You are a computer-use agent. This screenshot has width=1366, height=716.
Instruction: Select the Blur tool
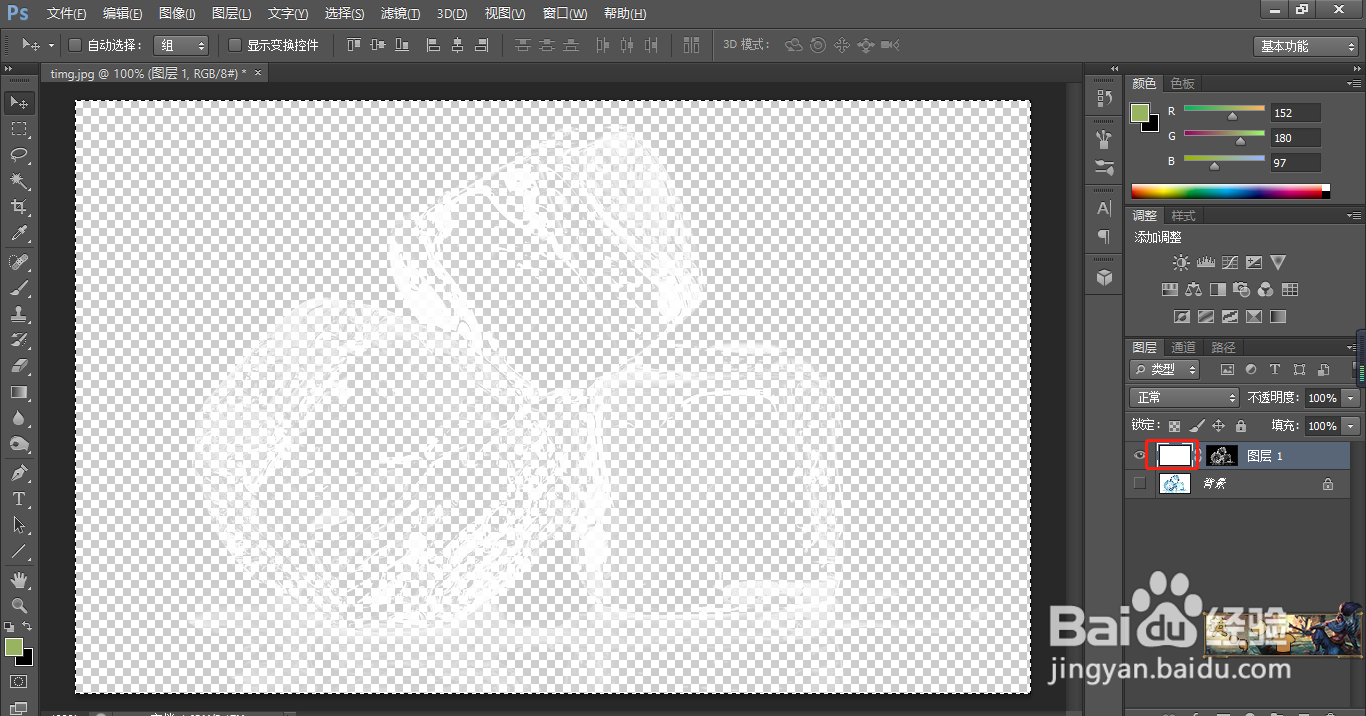(x=19, y=418)
